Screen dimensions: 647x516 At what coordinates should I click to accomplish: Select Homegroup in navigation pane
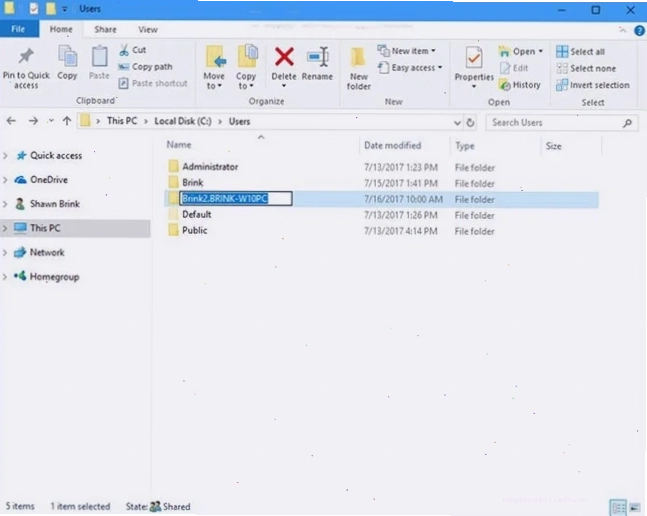point(47,277)
